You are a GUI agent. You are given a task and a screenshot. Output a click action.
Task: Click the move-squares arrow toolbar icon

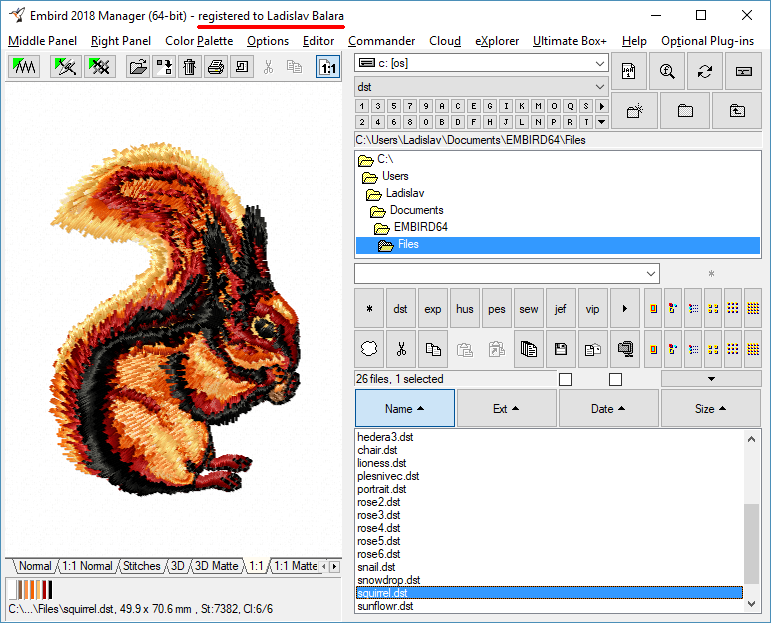(164, 66)
